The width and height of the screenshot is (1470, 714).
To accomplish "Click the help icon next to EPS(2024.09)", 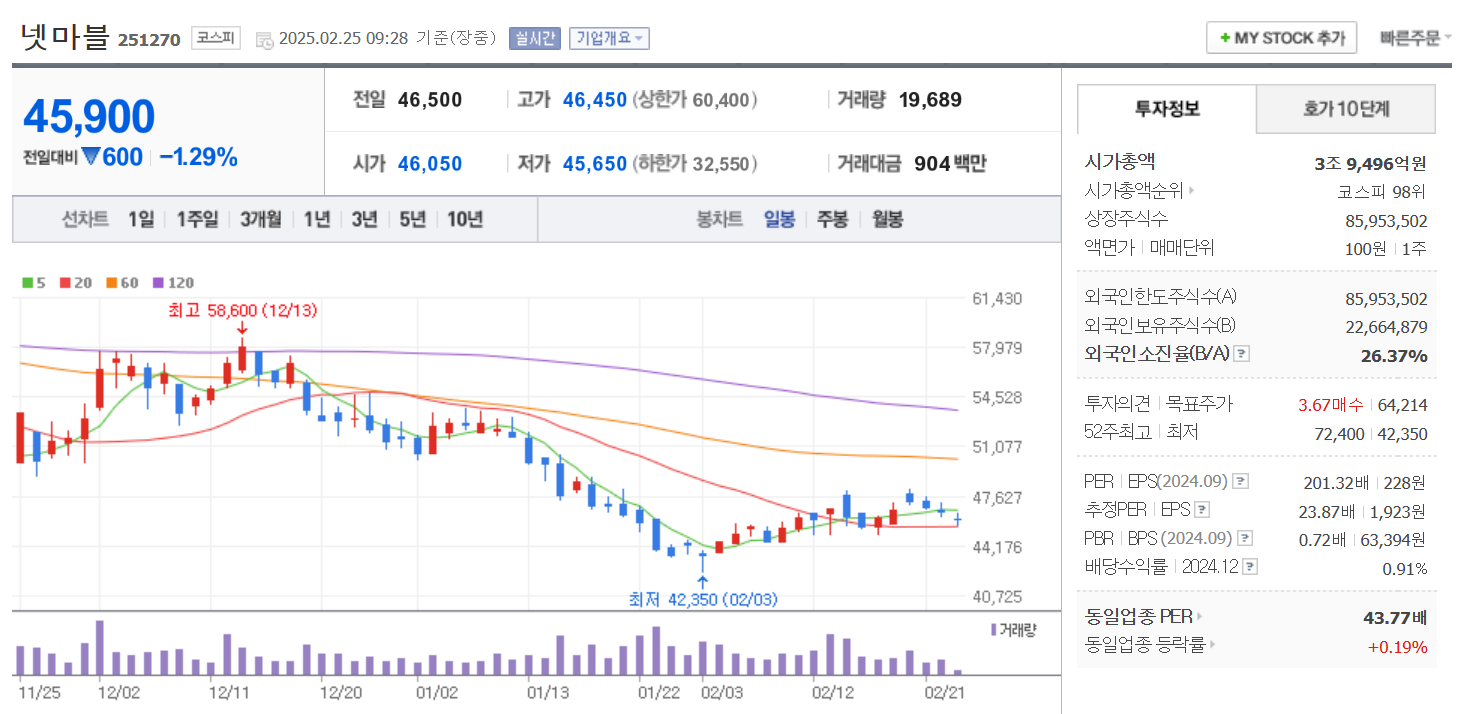I will (x=1241, y=481).
